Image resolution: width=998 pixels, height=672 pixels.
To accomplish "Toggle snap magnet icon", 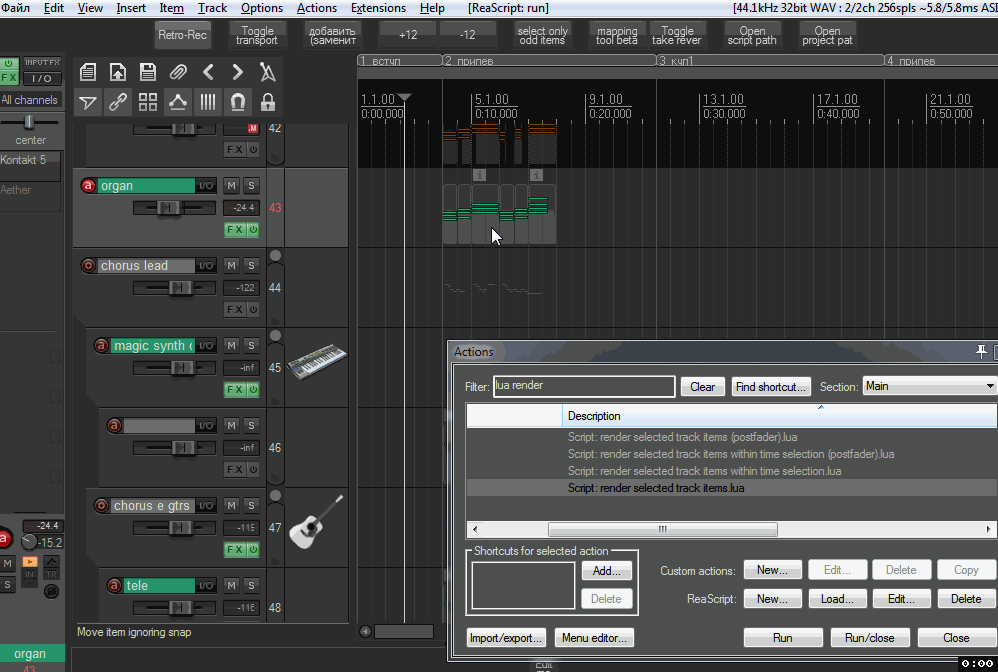I will [238, 101].
